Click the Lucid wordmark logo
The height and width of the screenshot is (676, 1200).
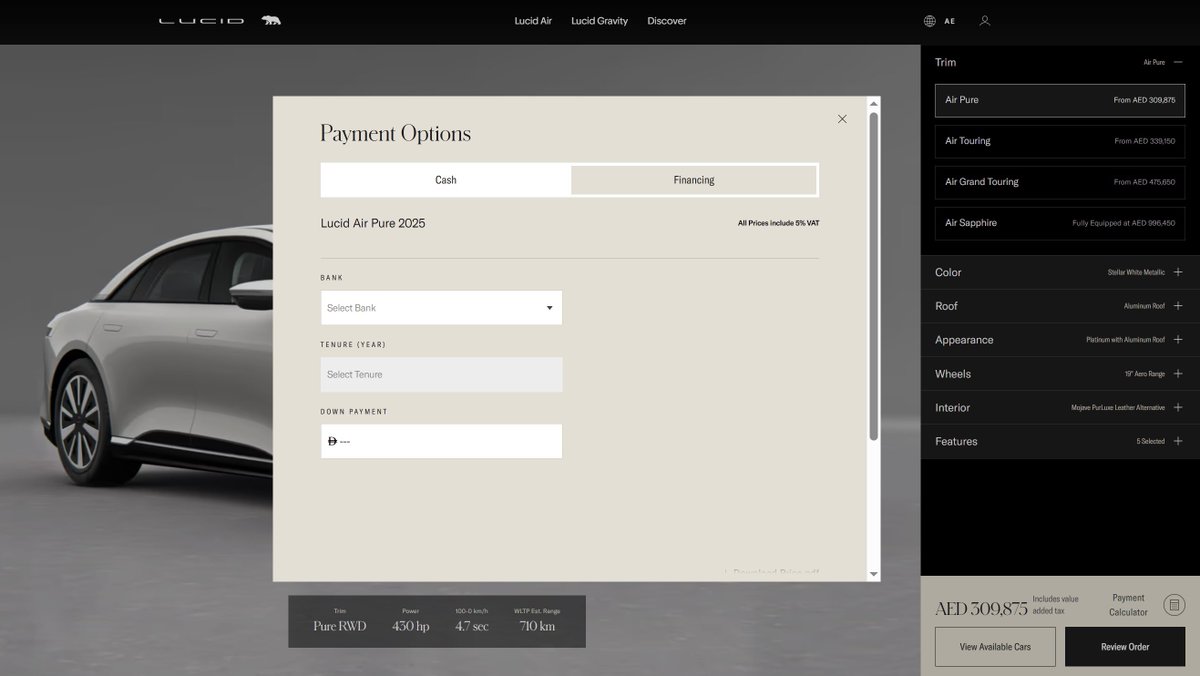click(x=201, y=20)
